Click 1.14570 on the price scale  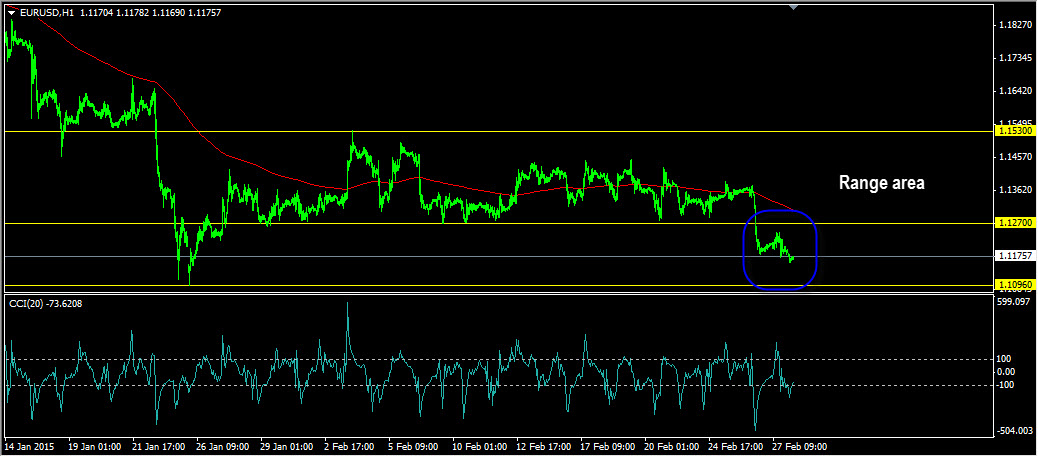pos(1015,157)
